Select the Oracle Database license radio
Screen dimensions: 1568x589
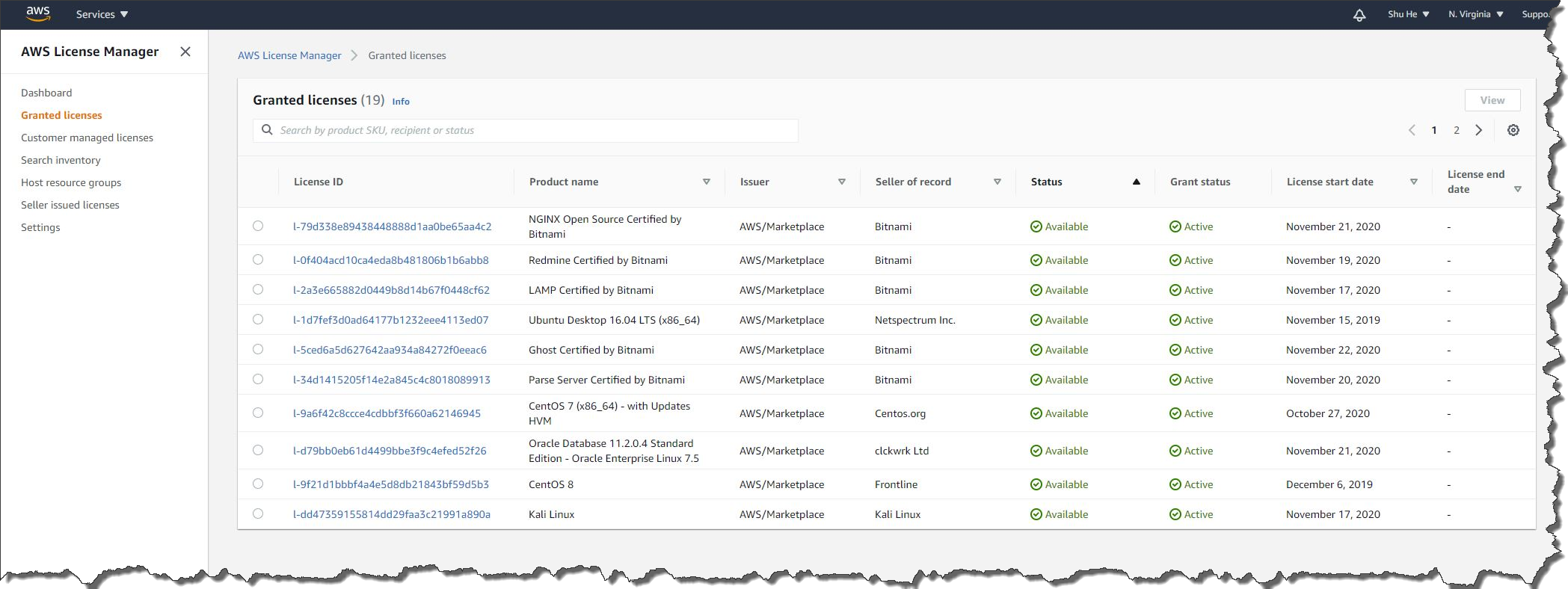pos(258,450)
